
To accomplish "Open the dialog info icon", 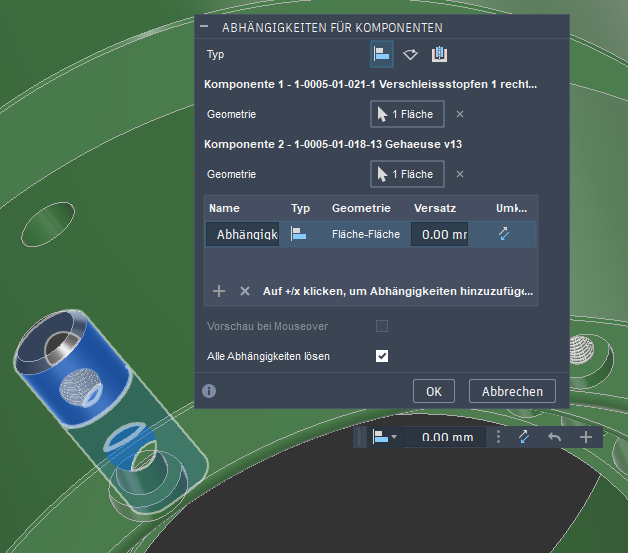I will [209, 391].
